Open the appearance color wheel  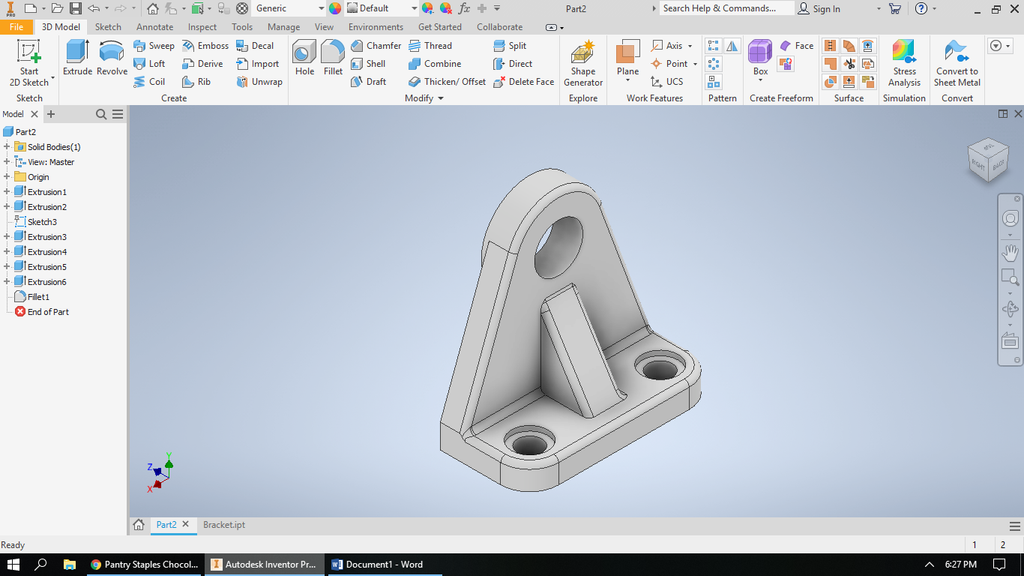tap(335, 8)
